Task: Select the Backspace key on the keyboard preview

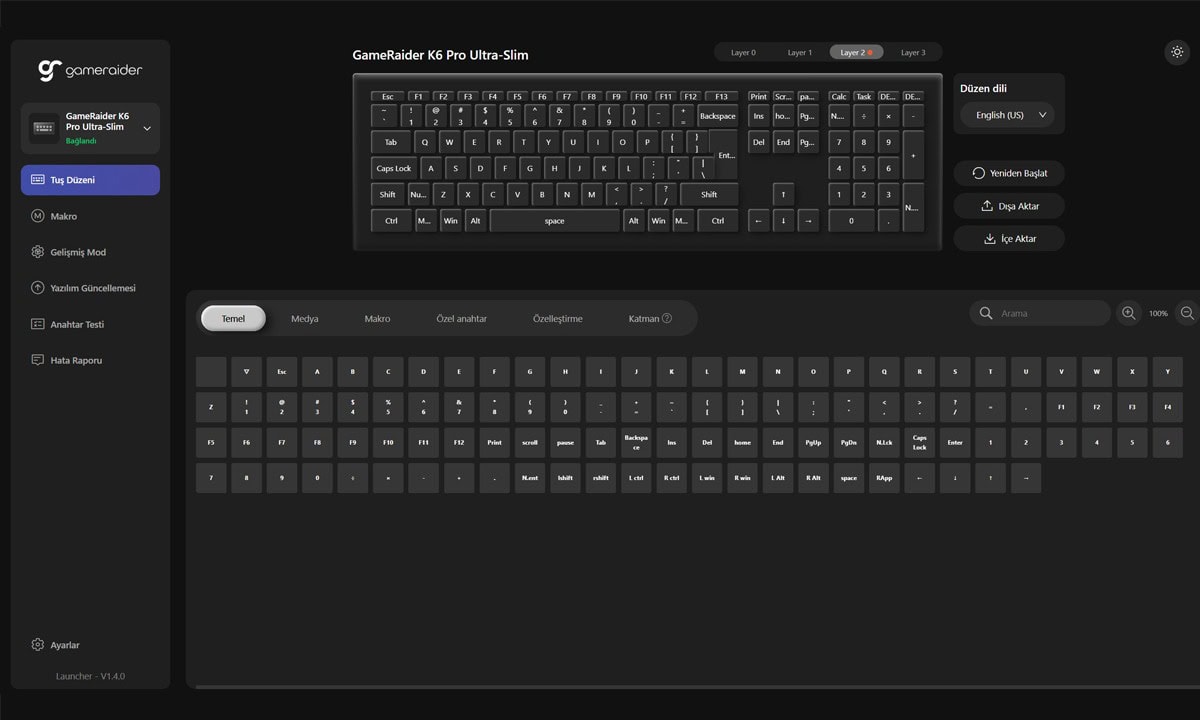Action: tap(717, 116)
